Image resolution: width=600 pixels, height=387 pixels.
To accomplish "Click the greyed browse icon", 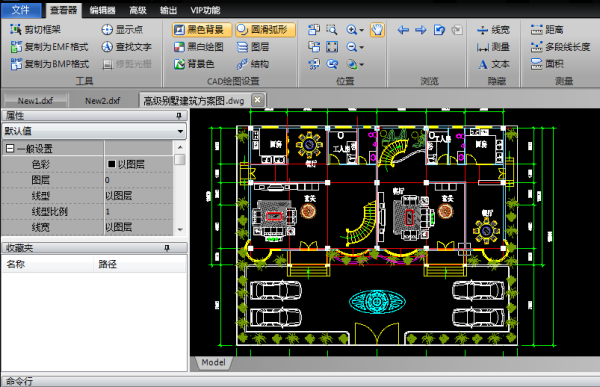I will [457, 29].
